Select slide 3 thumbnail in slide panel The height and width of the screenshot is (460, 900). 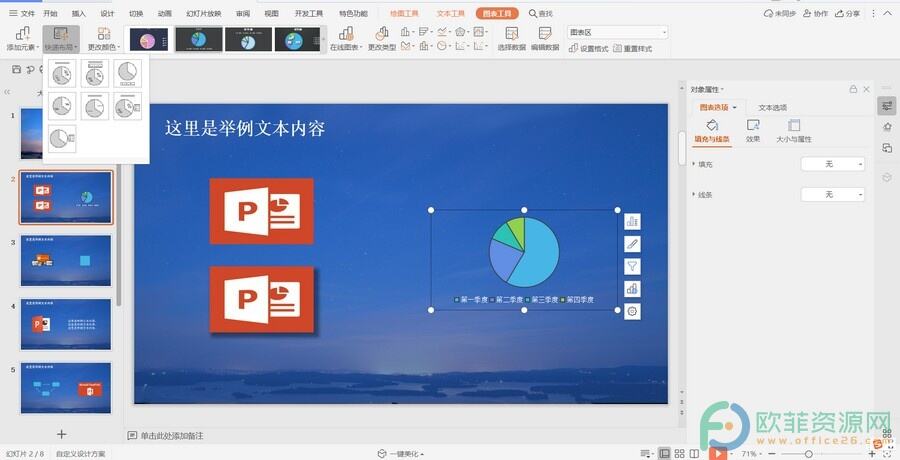coord(66,260)
